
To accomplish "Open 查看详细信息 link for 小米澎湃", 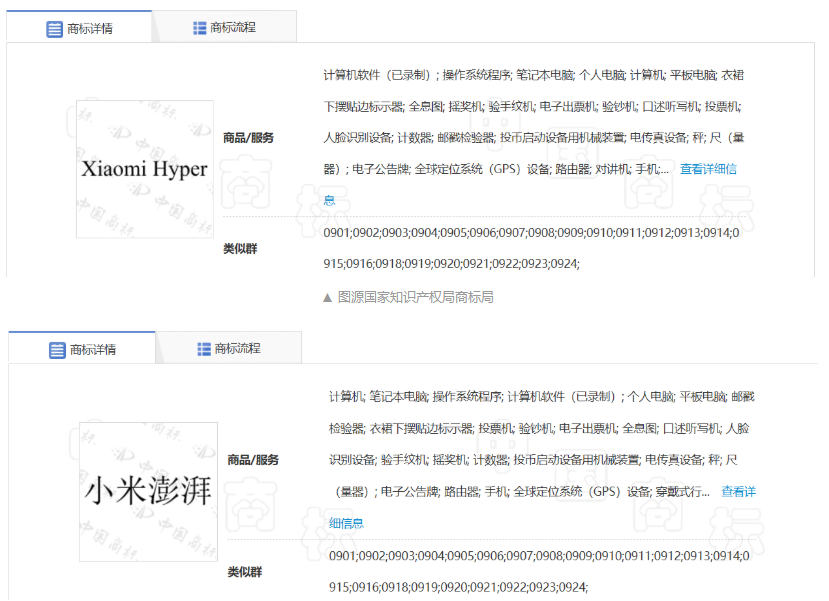I will coord(738,492).
